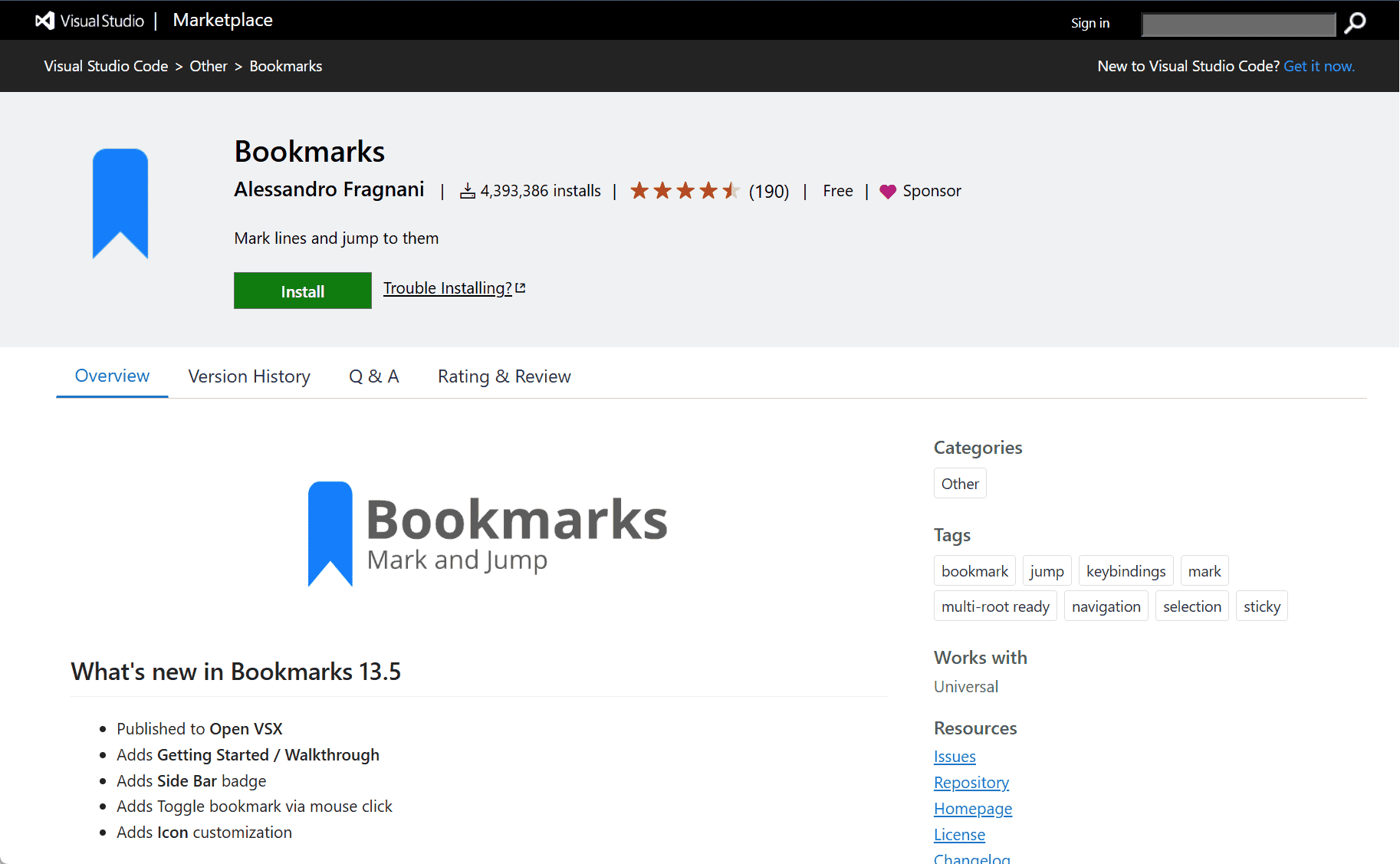
Task: Select the keybindings tag
Action: coord(1126,570)
